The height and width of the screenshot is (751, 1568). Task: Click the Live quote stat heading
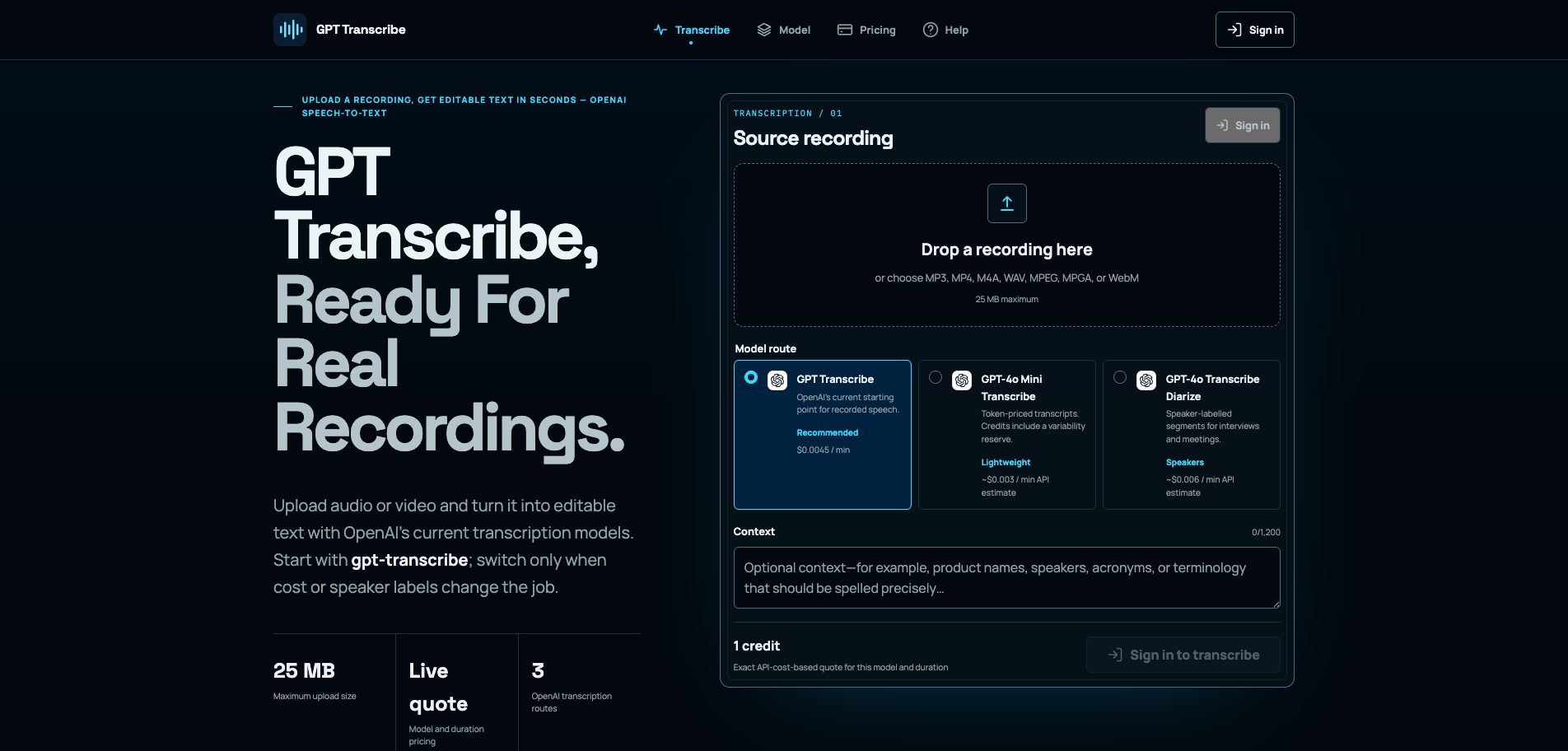click(x=438, y=688)
